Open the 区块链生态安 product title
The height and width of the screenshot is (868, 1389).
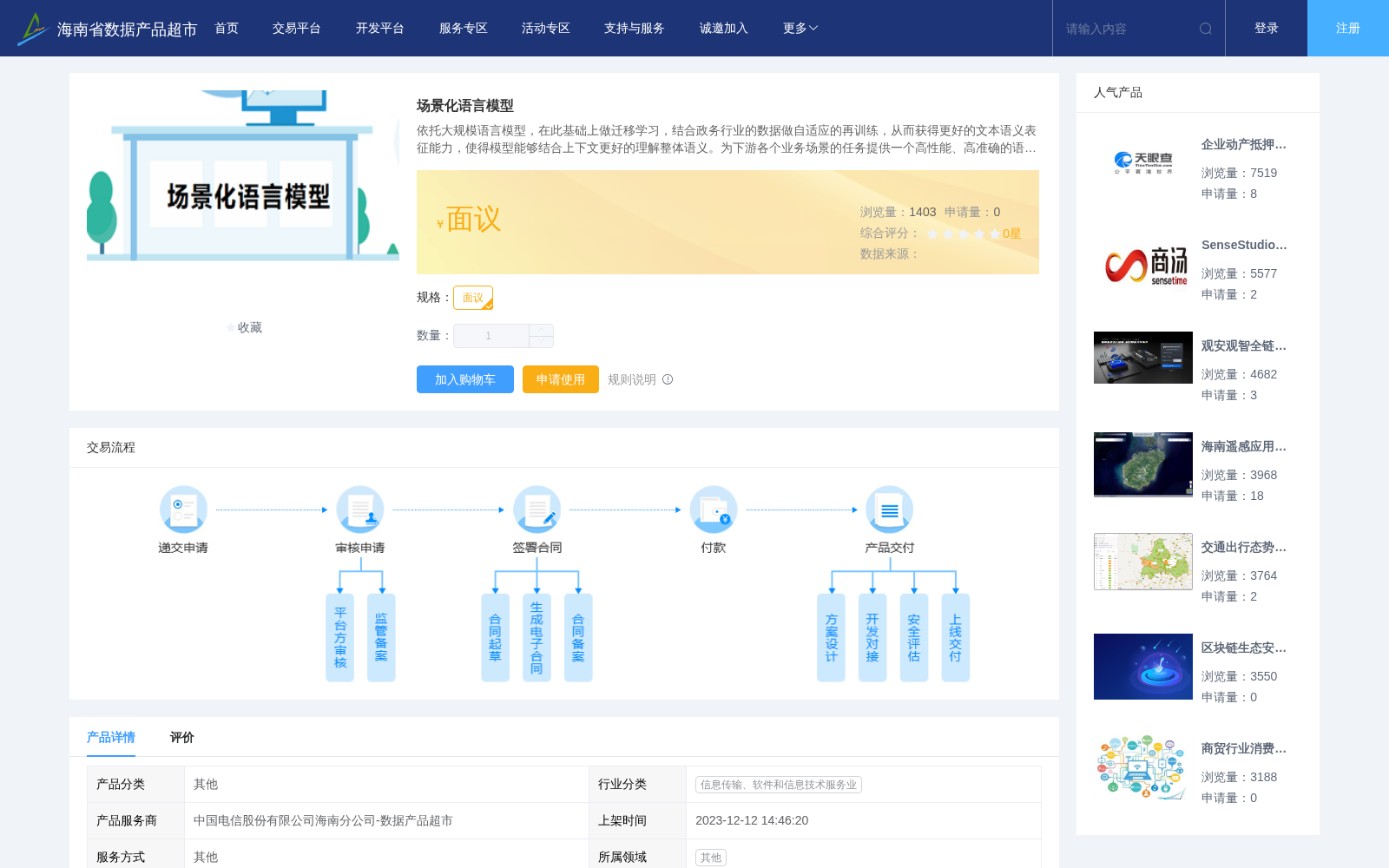click(x=1244, y=648)
